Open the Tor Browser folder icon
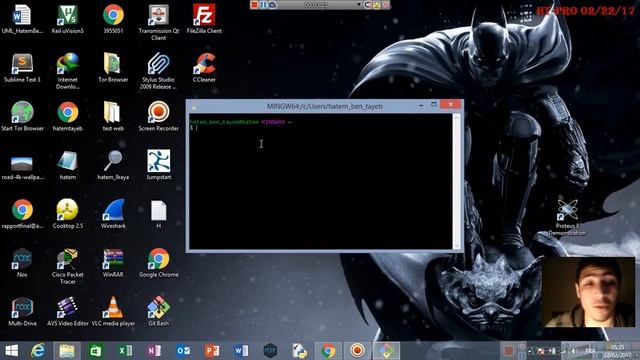The height and width of the screenshot is (360, 640). coord(113,68)
